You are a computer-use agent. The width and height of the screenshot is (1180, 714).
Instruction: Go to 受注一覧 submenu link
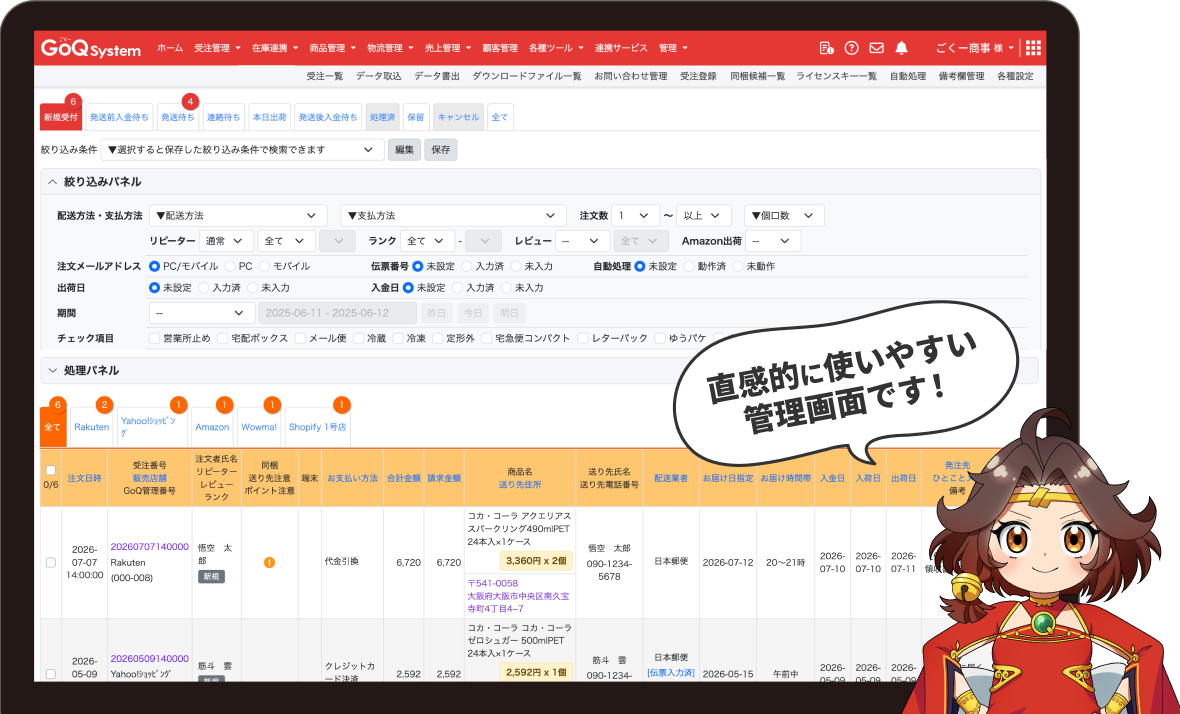click(x=324, y=76)
